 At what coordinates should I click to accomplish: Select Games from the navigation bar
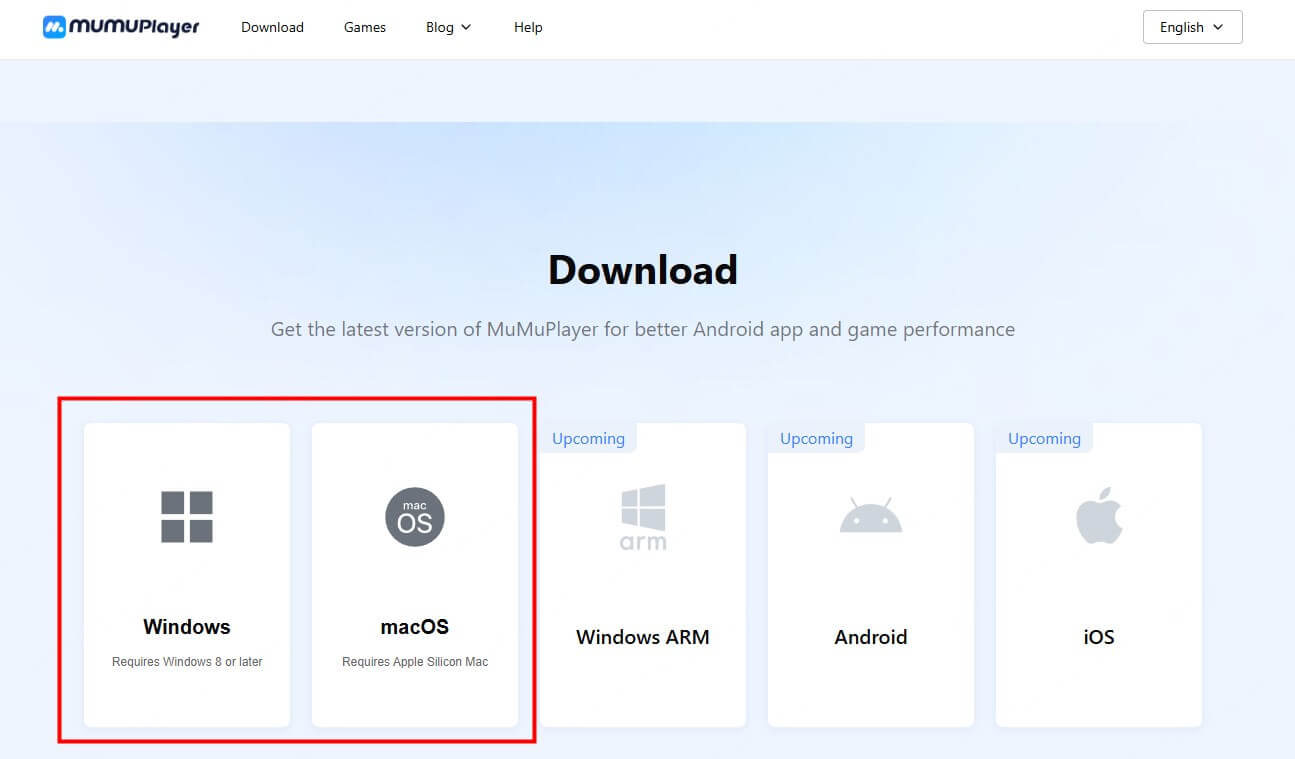[364, 27]
